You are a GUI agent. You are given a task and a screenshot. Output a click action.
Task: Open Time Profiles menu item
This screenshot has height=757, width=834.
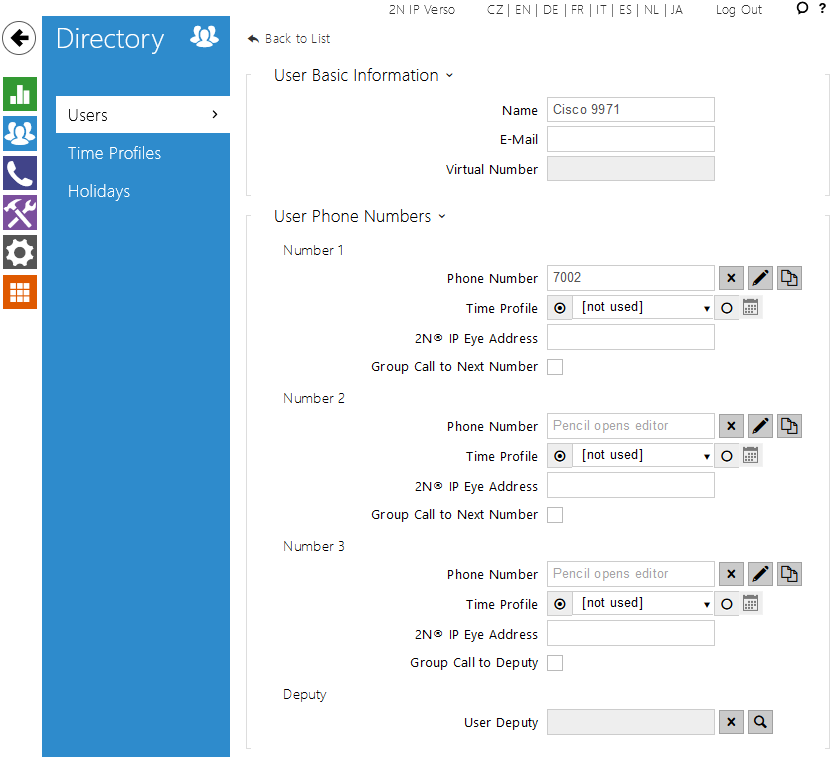(x=114, y=153)
